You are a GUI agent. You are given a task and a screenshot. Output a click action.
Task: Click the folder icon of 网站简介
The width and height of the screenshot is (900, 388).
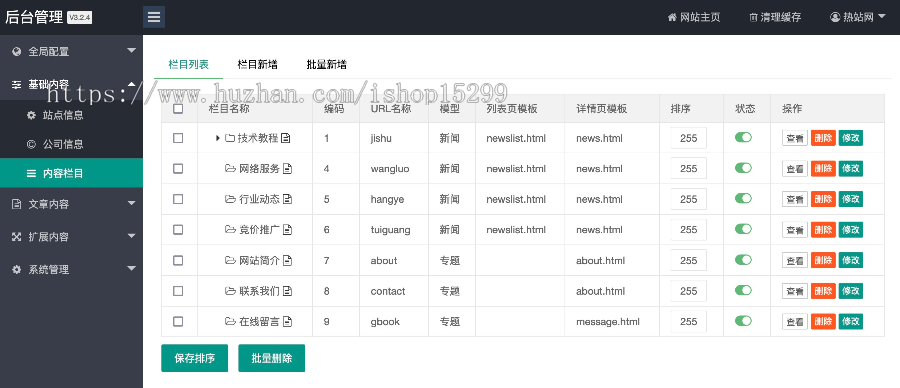[230, 260]
